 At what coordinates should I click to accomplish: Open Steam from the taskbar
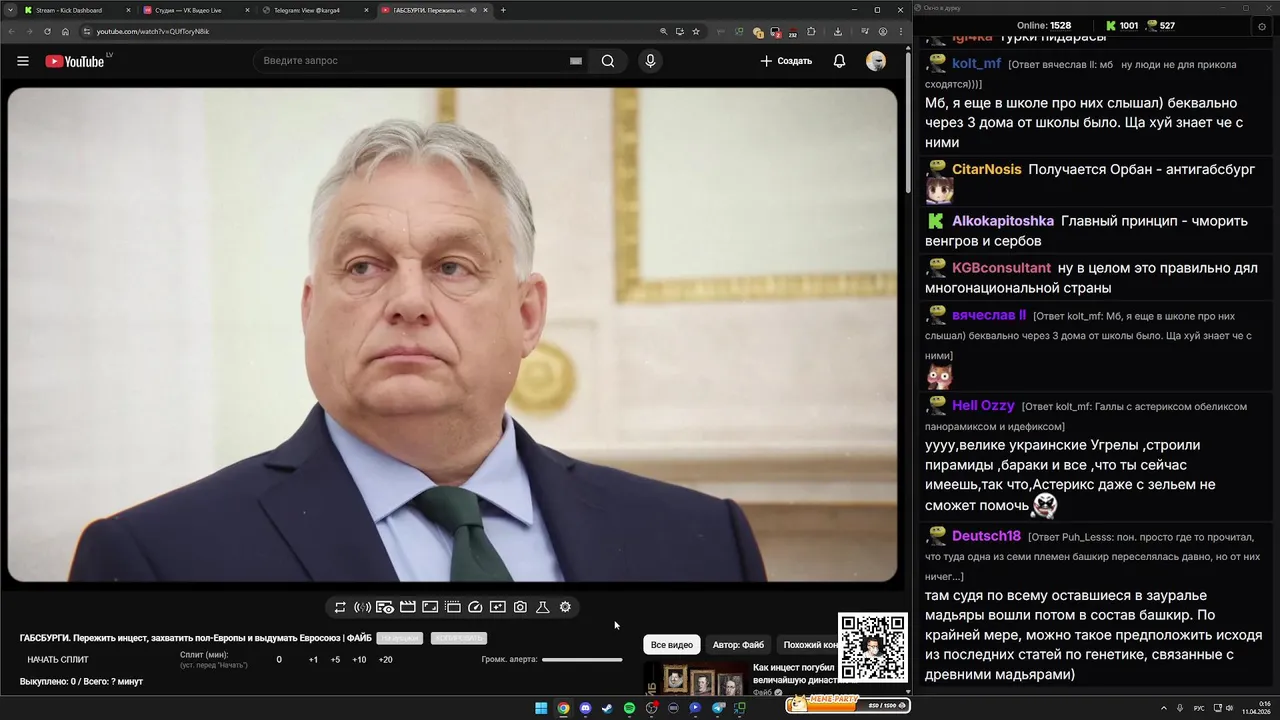coord(607,708)
